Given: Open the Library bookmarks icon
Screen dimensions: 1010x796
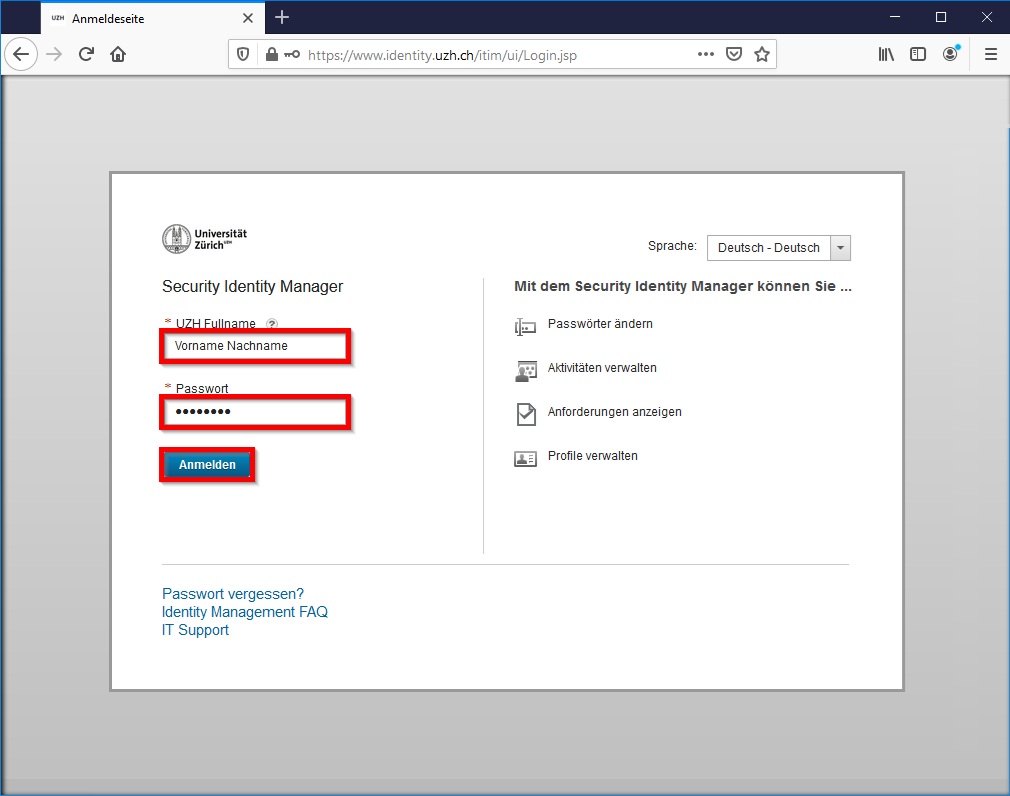Looking at the screenshot, I should coord(886,55).
